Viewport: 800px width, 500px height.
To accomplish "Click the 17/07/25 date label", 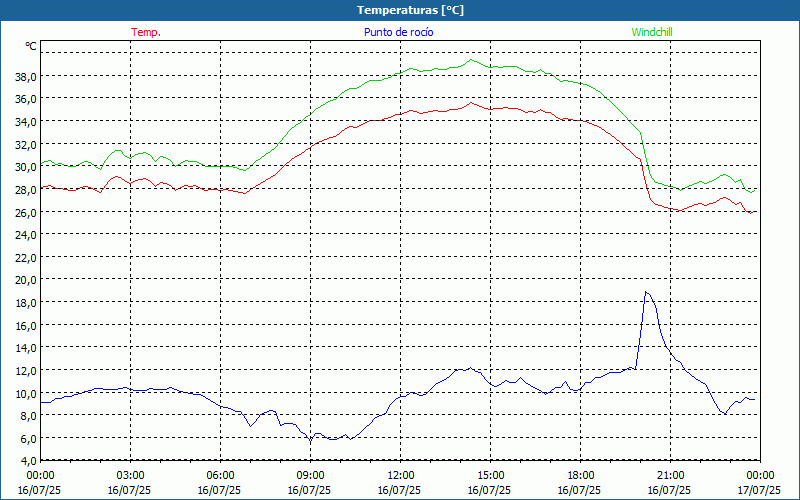I will pos(758,490).
